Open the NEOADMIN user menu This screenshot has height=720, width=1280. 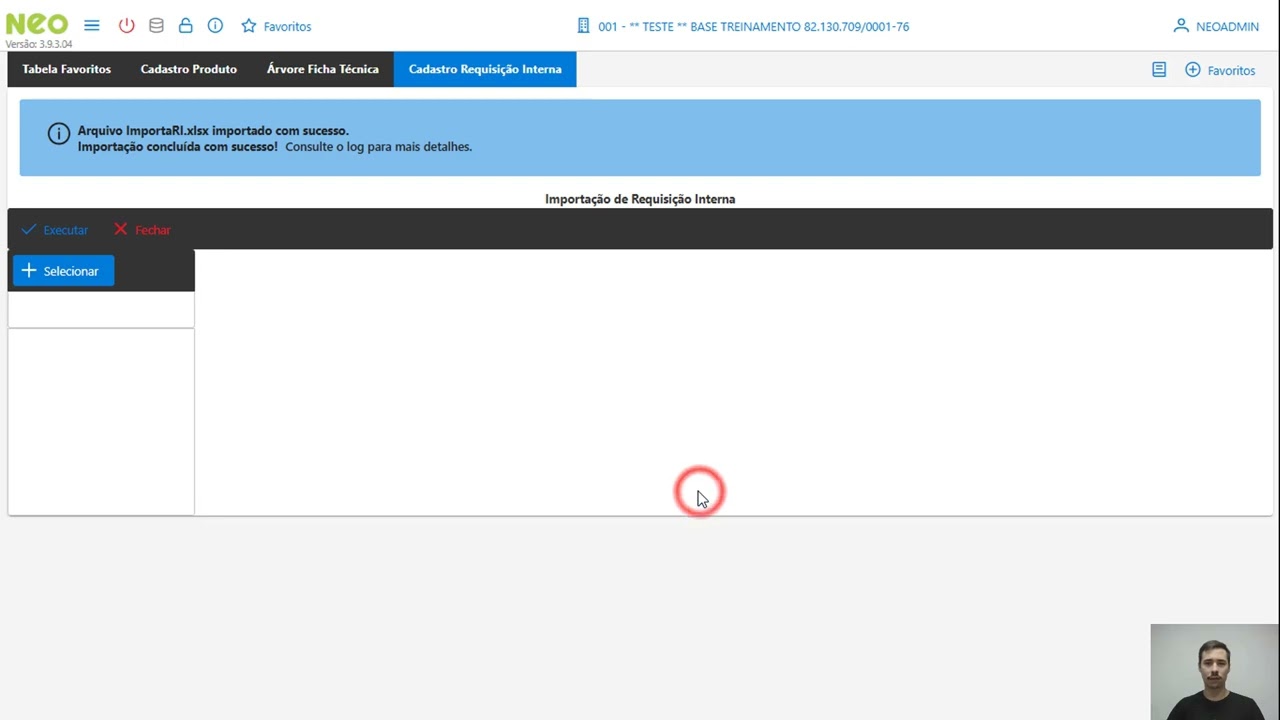tap(1216, 26)
